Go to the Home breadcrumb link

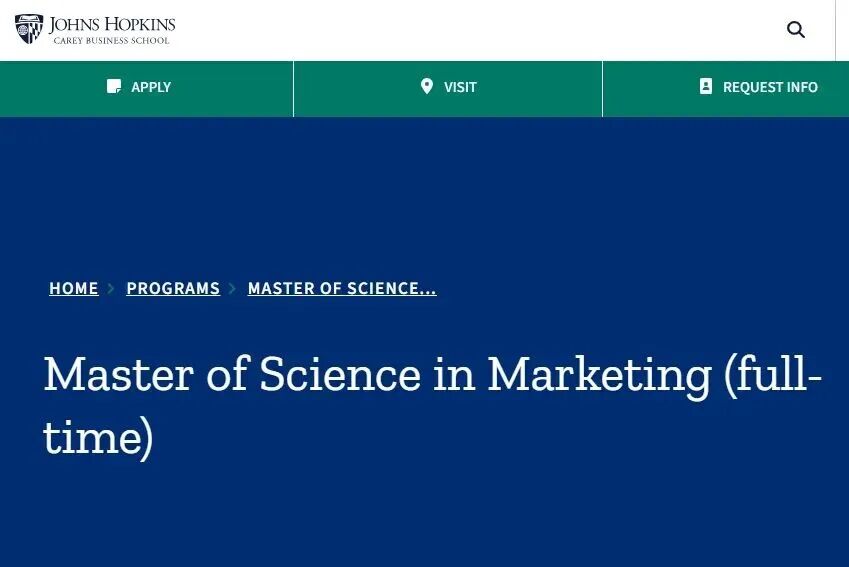[x=74, y=289]
